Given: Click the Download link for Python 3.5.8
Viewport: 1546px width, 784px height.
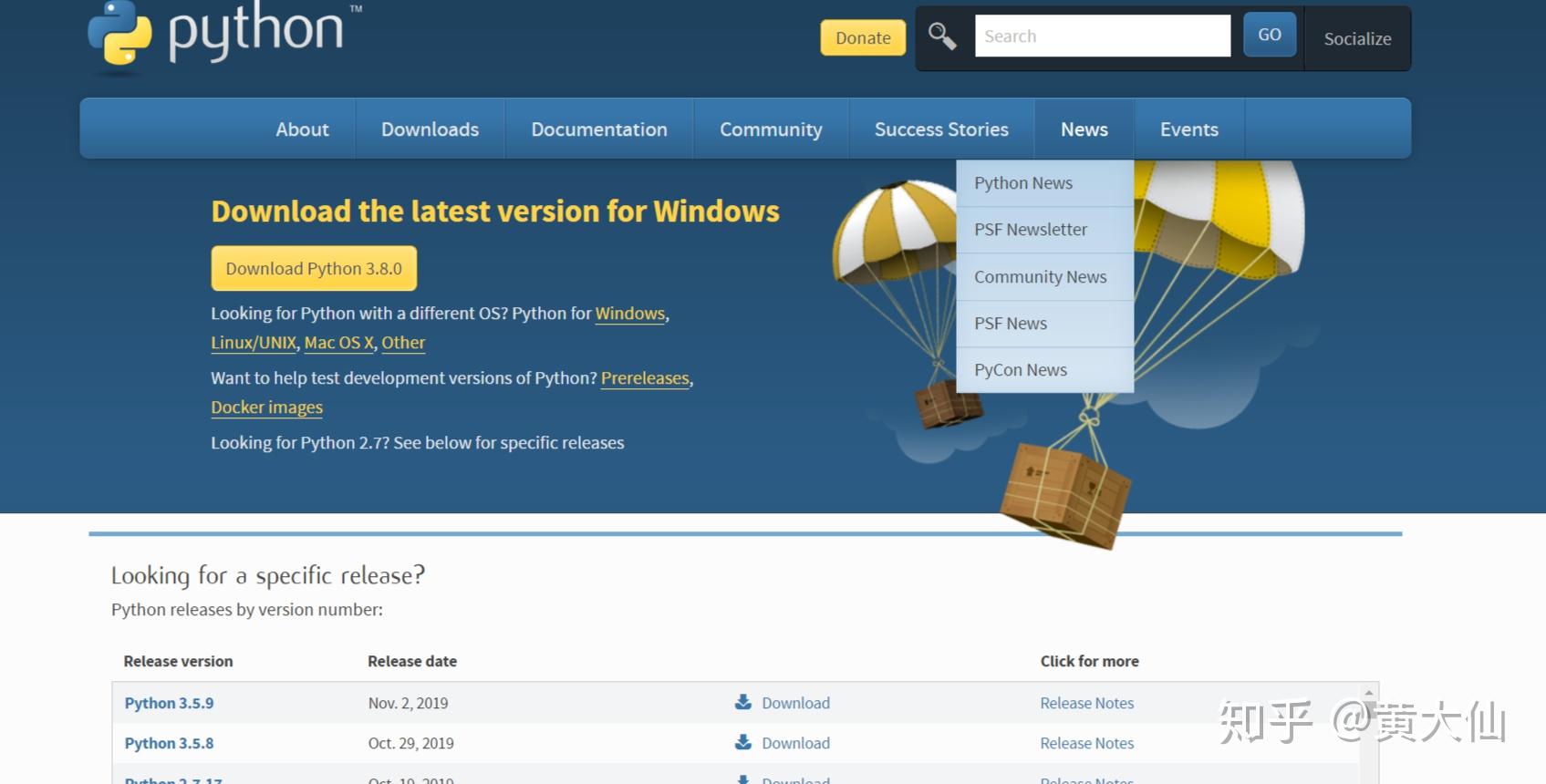Looking at the screenshot, I should (x=796, y=743).
